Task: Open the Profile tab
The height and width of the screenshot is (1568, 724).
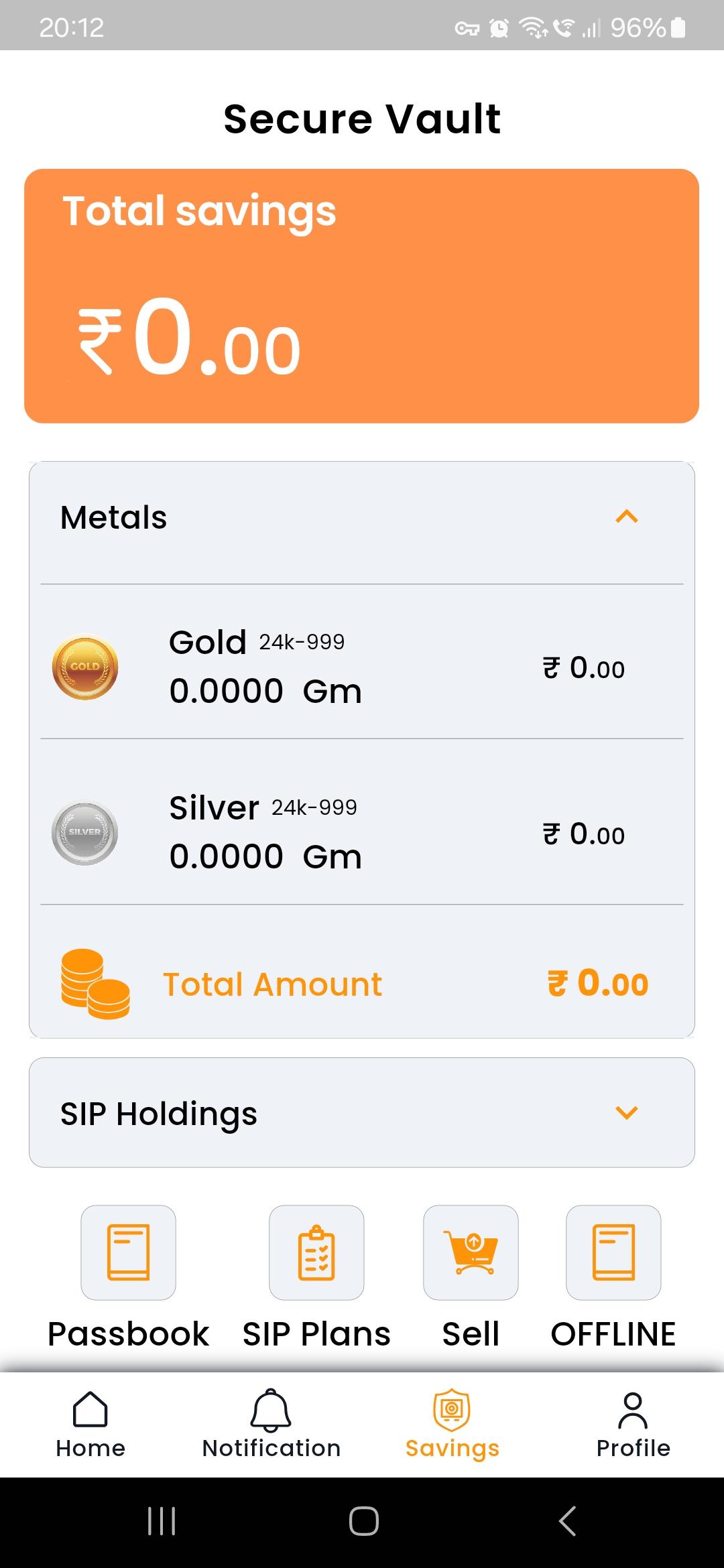Action: click(633, 1424)
